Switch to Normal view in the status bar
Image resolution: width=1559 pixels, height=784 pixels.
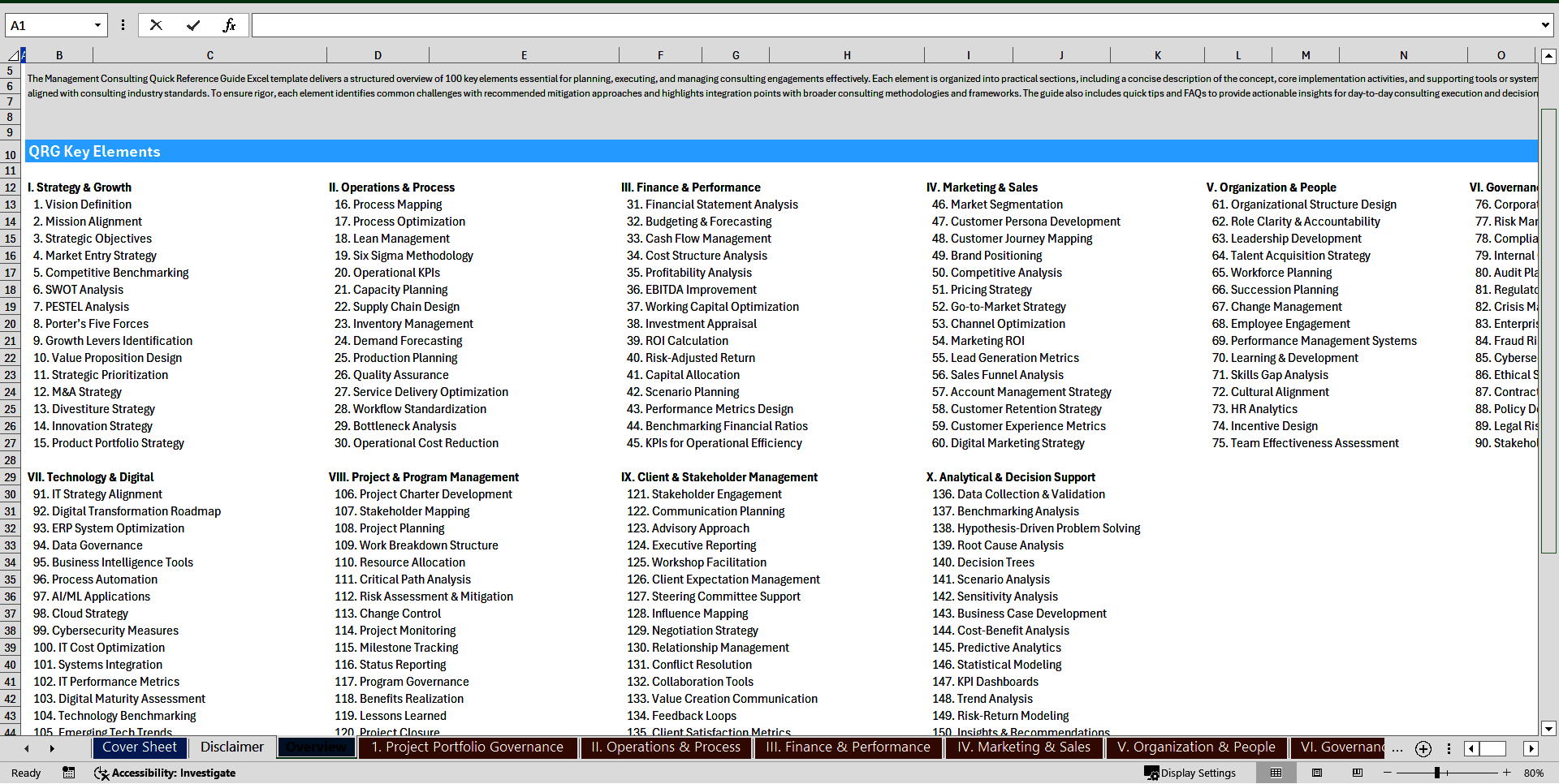[x=1276, y=773]
